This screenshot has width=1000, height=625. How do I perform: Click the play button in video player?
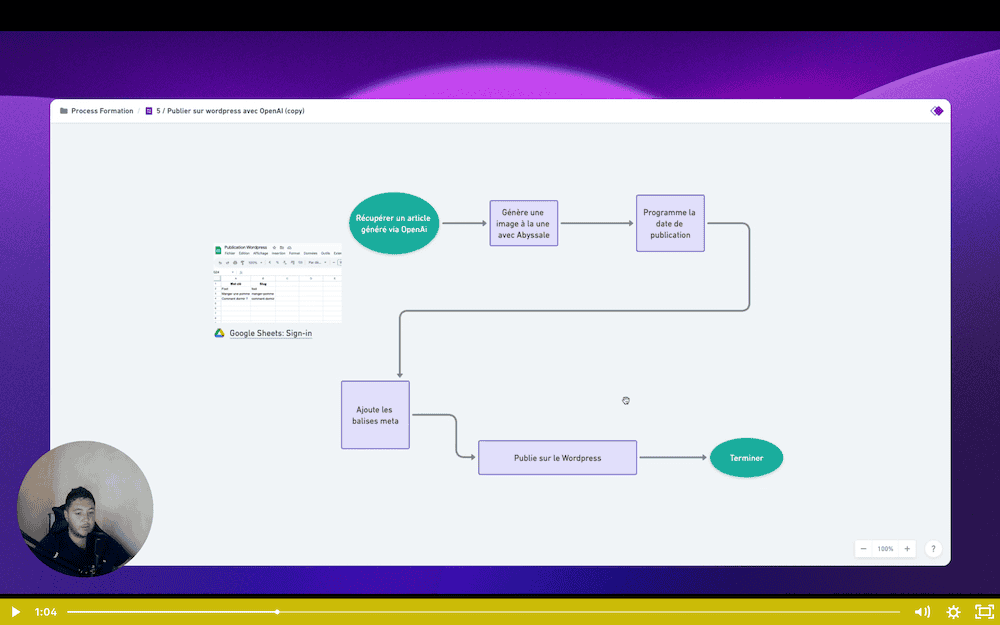pyautogui.click(x=15, y=611)
